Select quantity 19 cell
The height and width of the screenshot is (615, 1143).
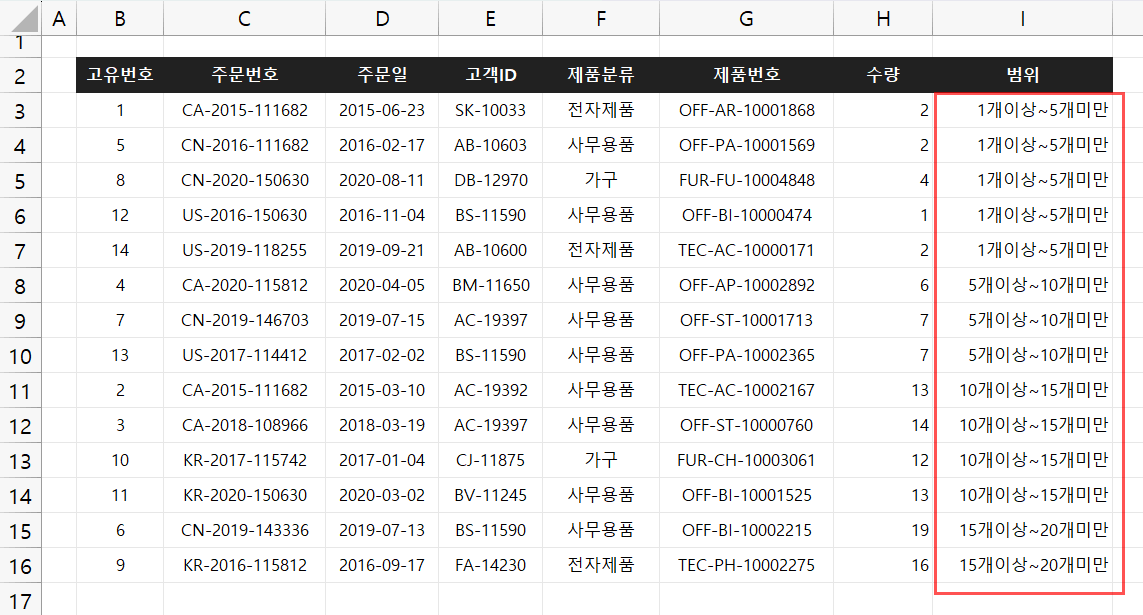point(883,530)
